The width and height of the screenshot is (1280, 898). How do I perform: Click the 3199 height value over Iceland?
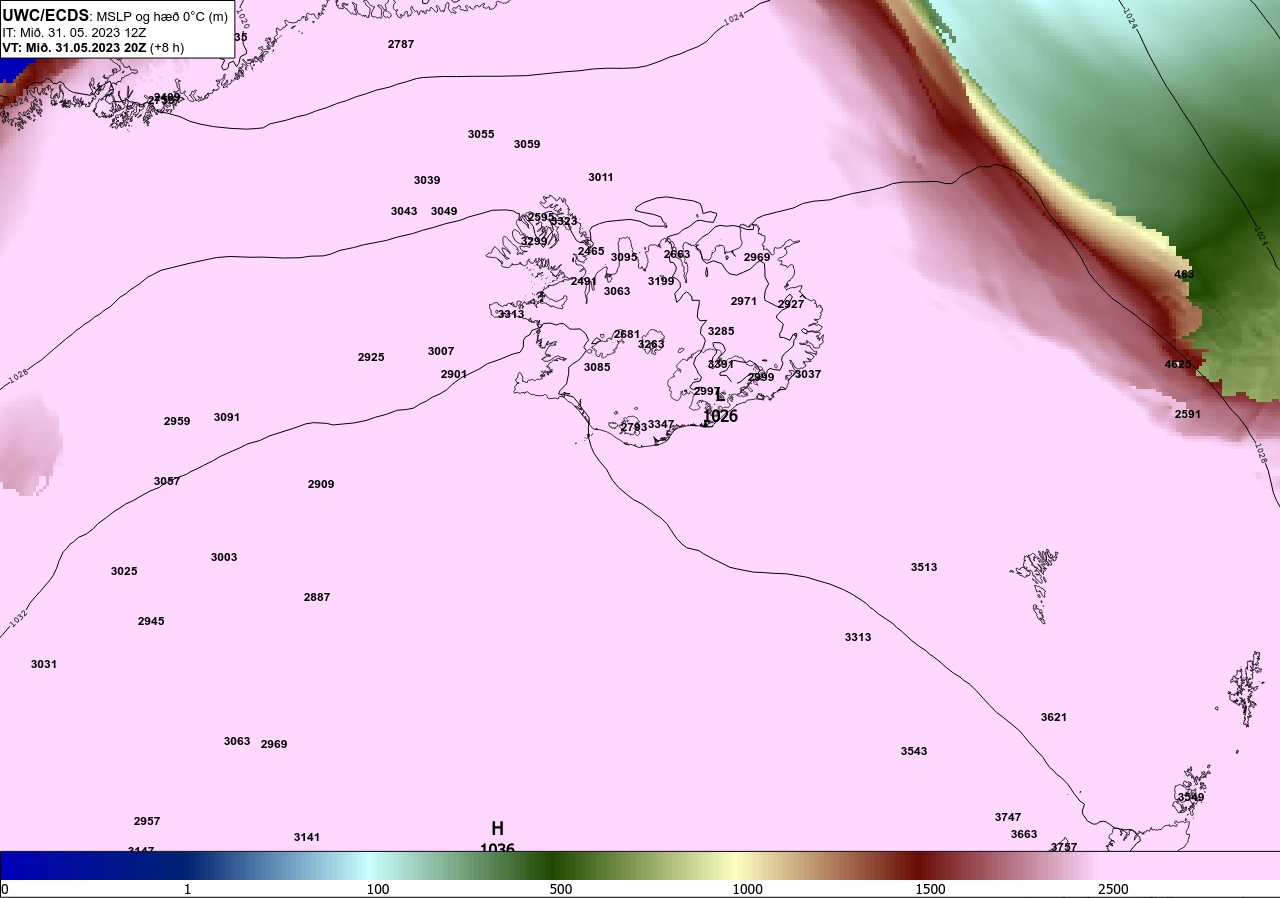point(661,281)
